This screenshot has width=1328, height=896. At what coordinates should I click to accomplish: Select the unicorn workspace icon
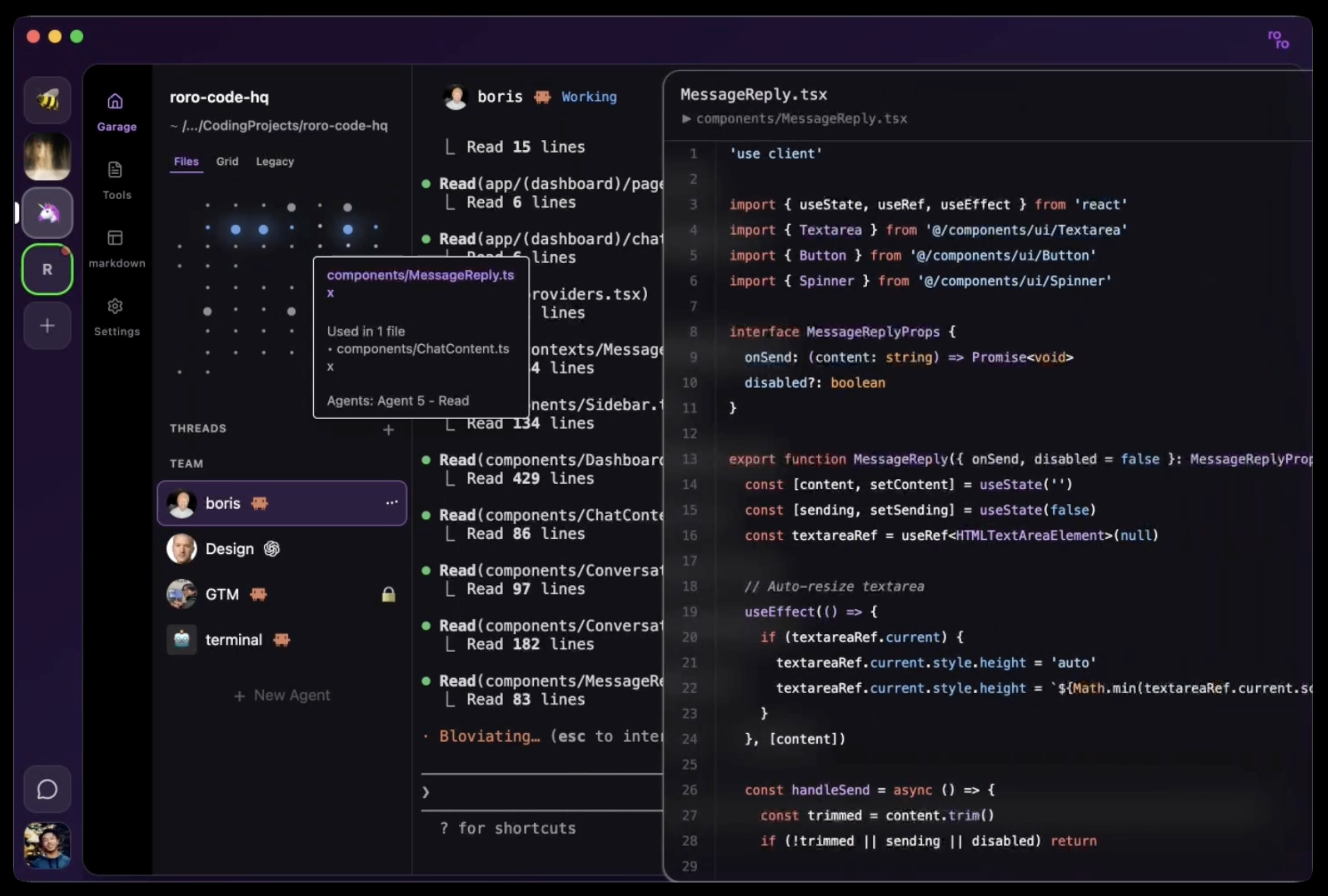coord(47,213)
